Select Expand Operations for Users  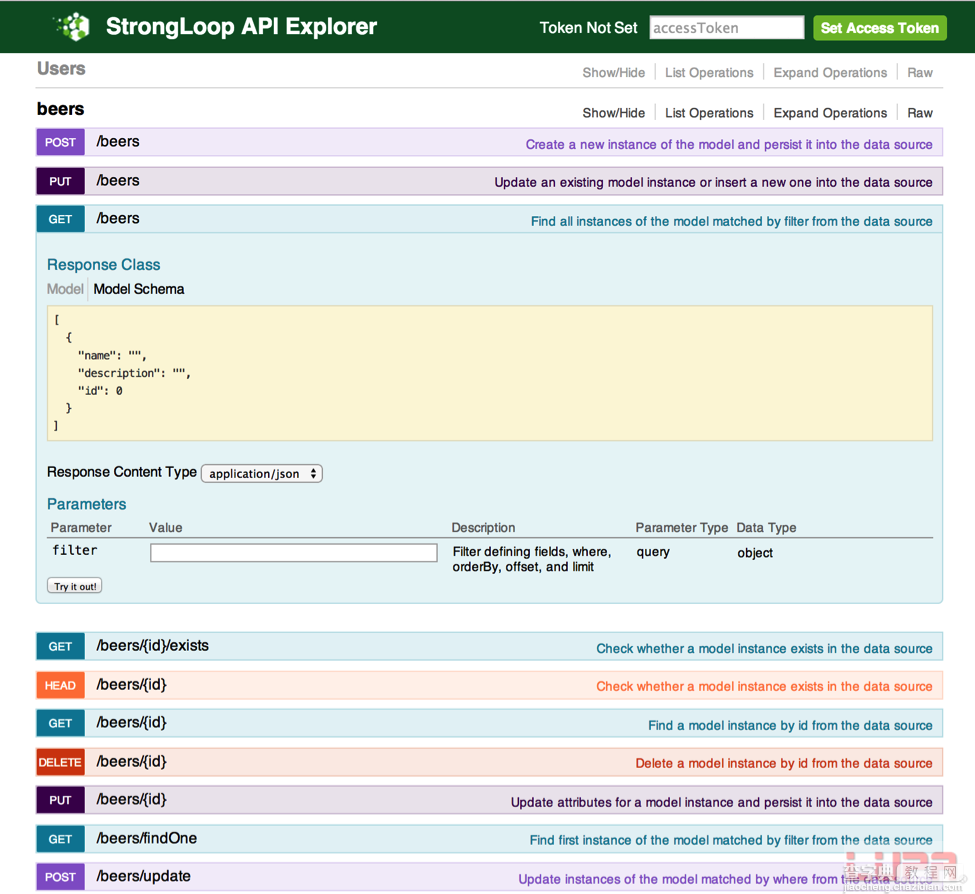(829, 73)
